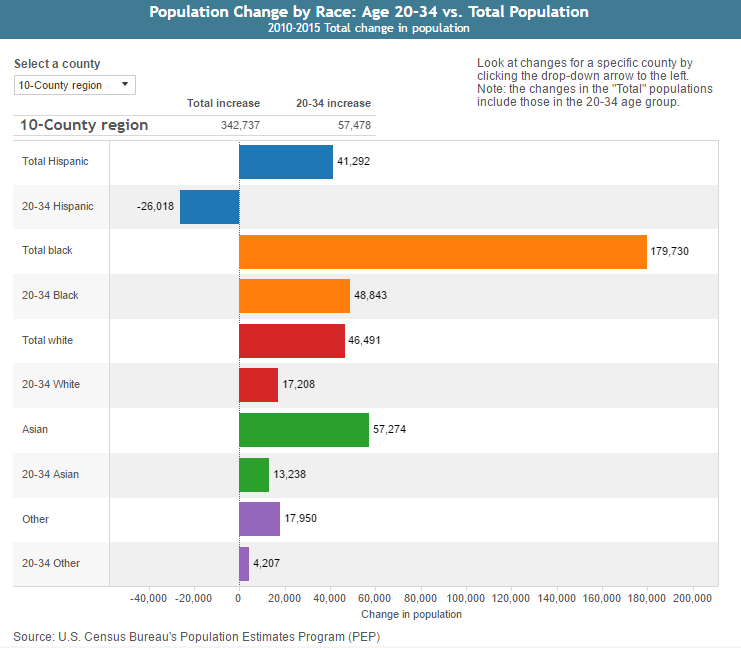Click the 179,730 value label
The image size is (741, 648).
670,251
